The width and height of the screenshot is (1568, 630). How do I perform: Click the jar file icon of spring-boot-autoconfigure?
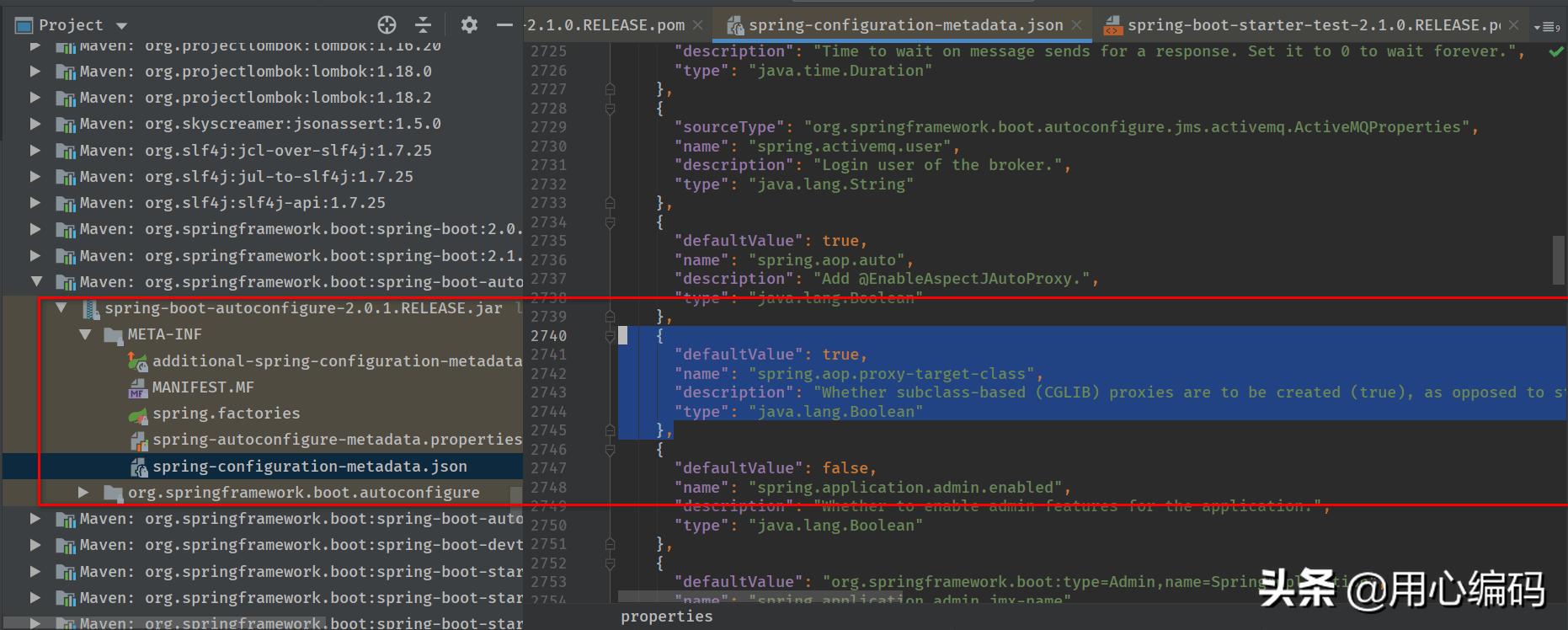point(91,309)
